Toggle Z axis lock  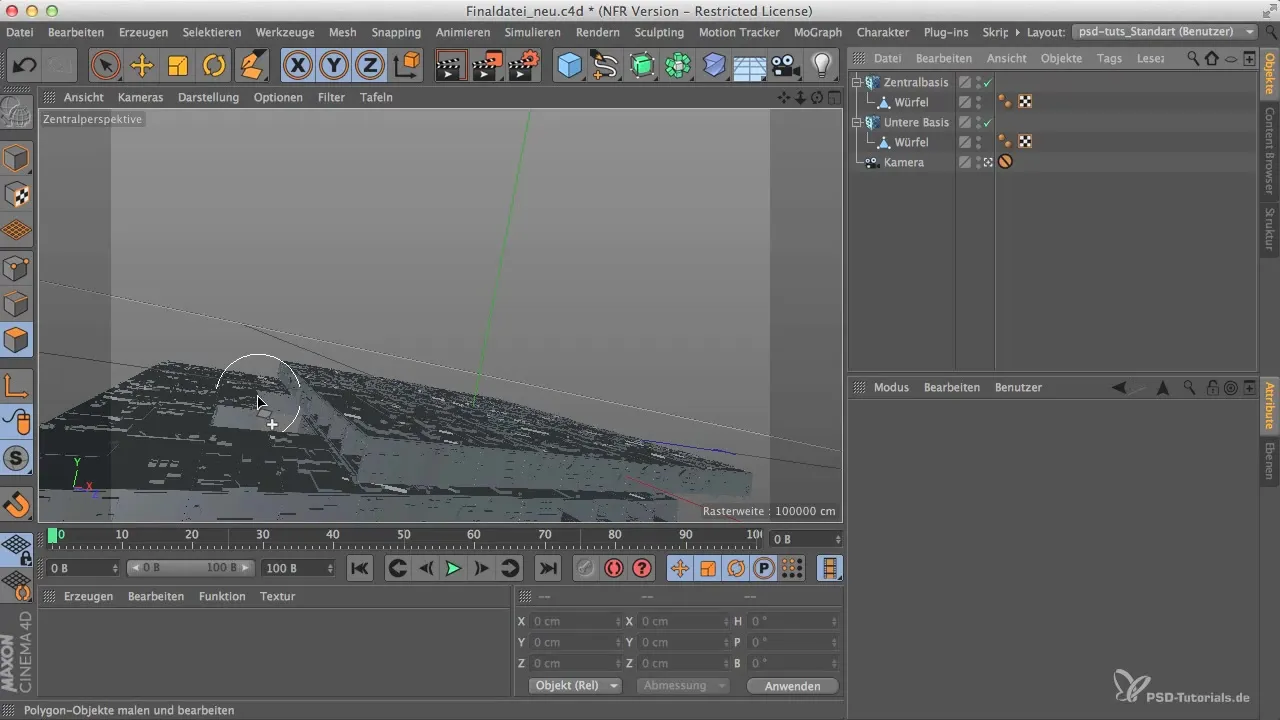click(370, 66)
